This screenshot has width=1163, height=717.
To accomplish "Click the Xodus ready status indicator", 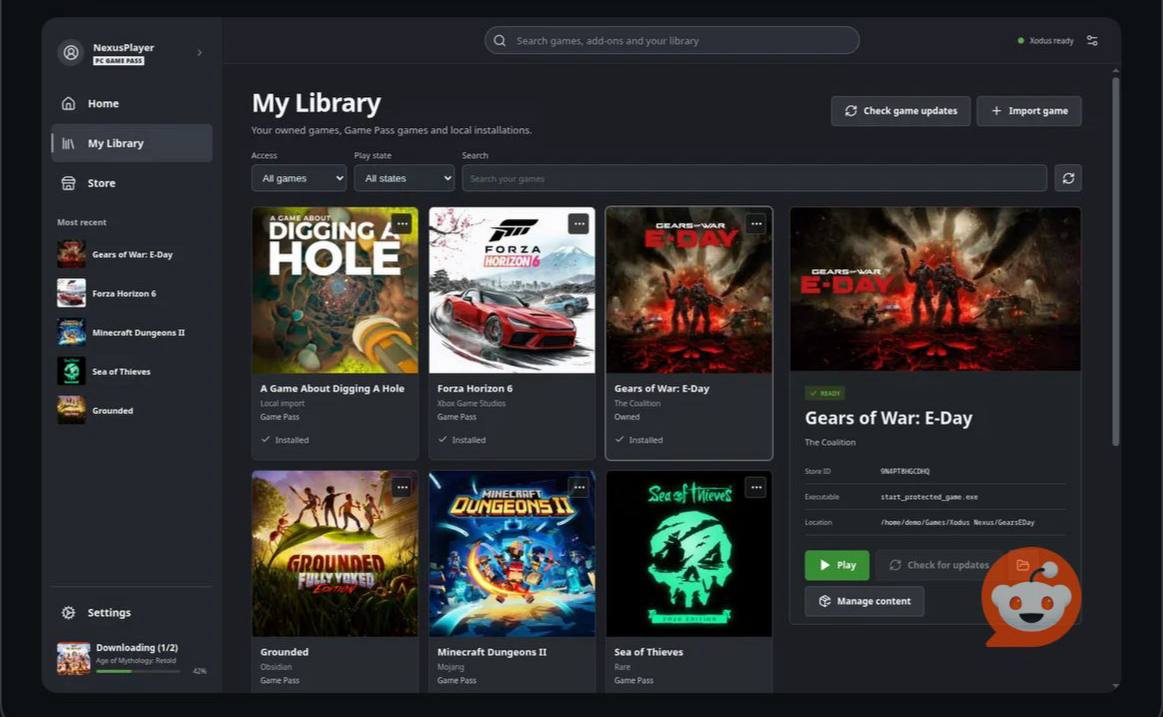I will (1046, 41).
